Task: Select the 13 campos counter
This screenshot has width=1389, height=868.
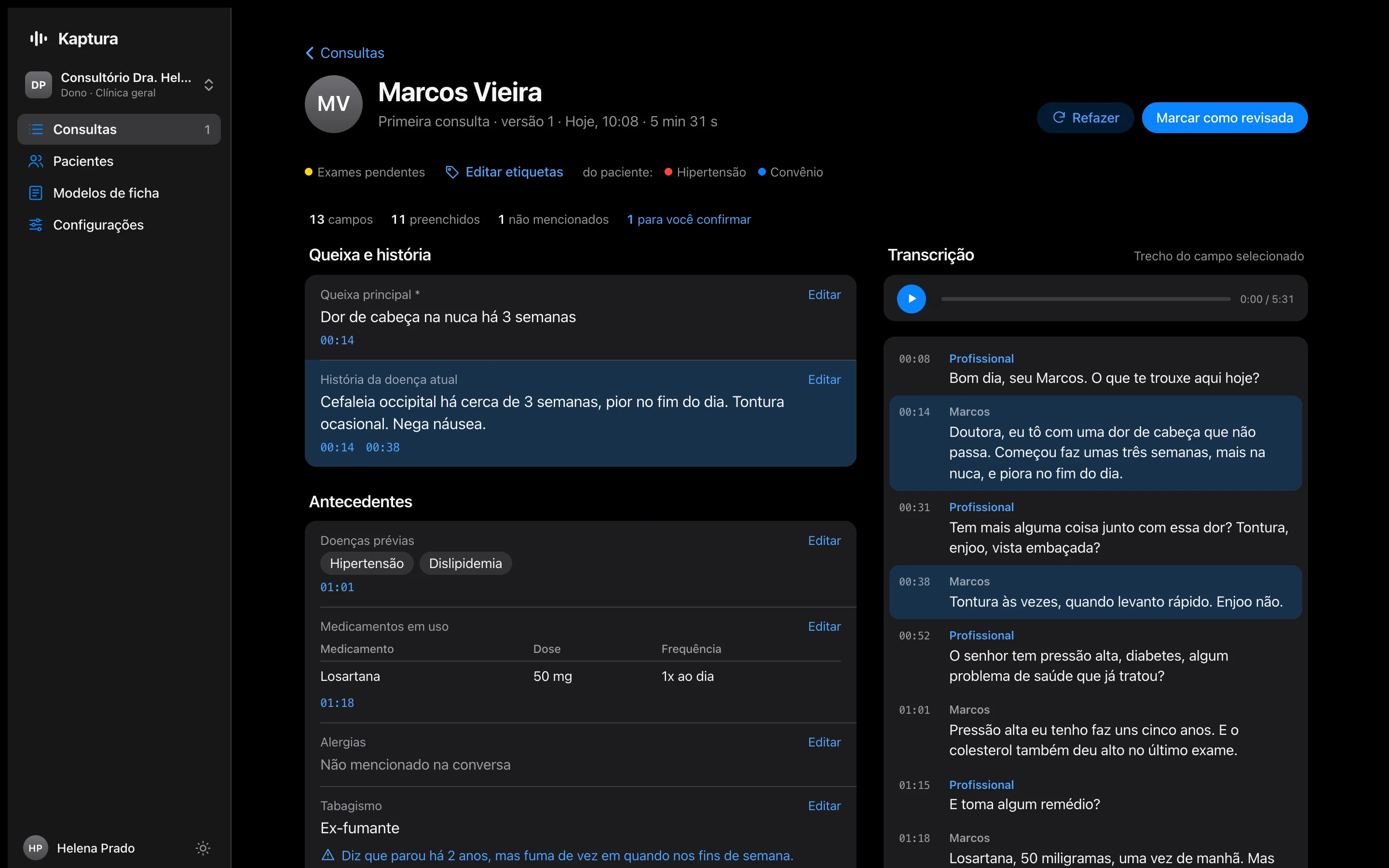Action: (x=341, y=219)
